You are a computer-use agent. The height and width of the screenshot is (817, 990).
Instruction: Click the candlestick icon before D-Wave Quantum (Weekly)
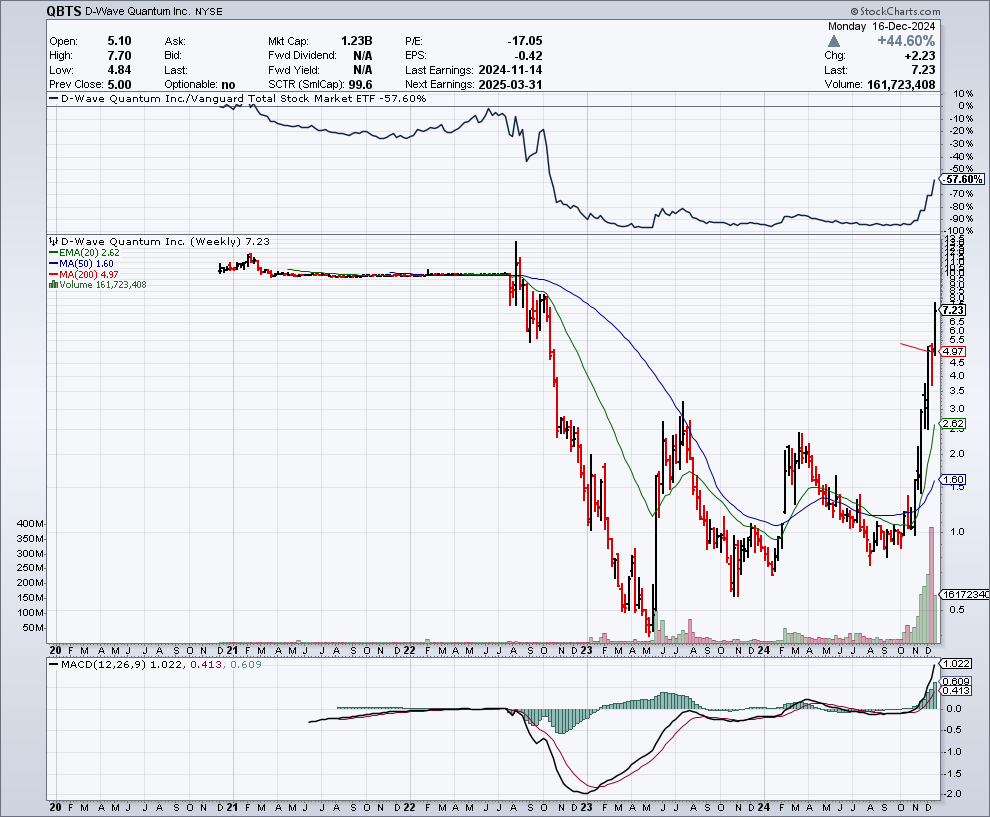54,242
